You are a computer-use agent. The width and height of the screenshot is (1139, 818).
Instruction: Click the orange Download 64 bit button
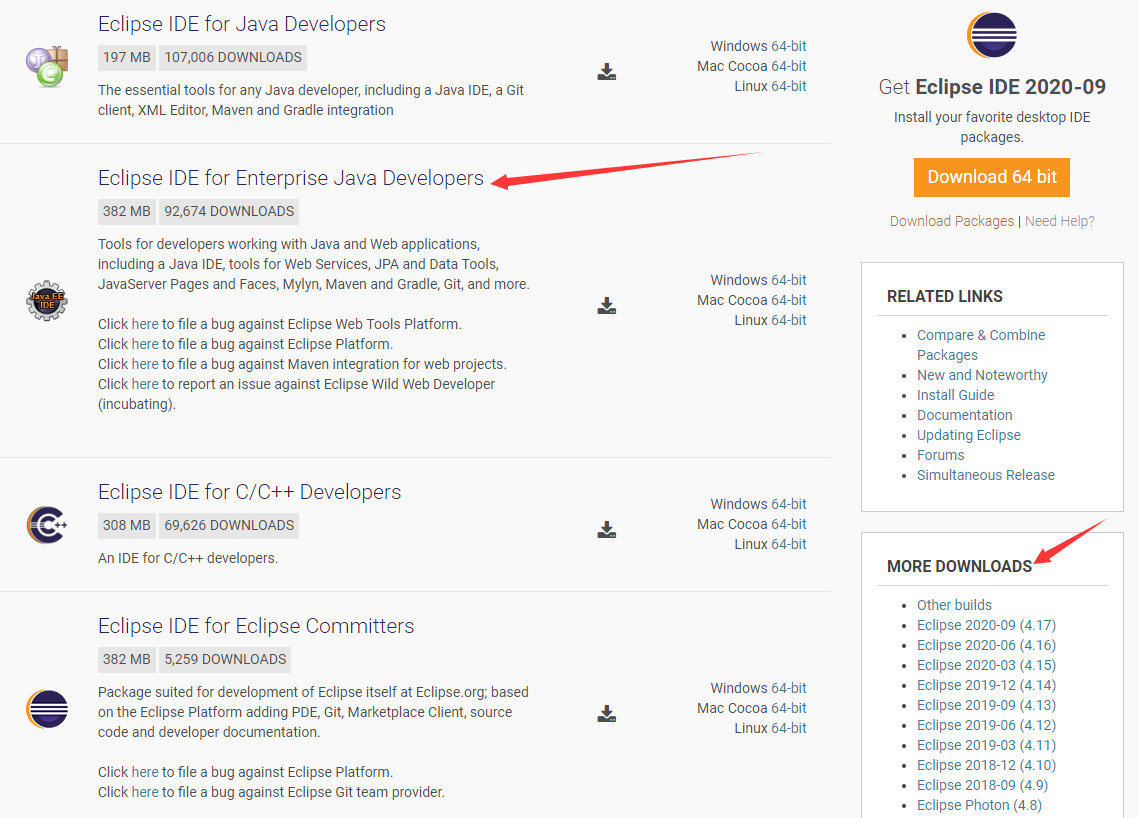pos(992,177)
